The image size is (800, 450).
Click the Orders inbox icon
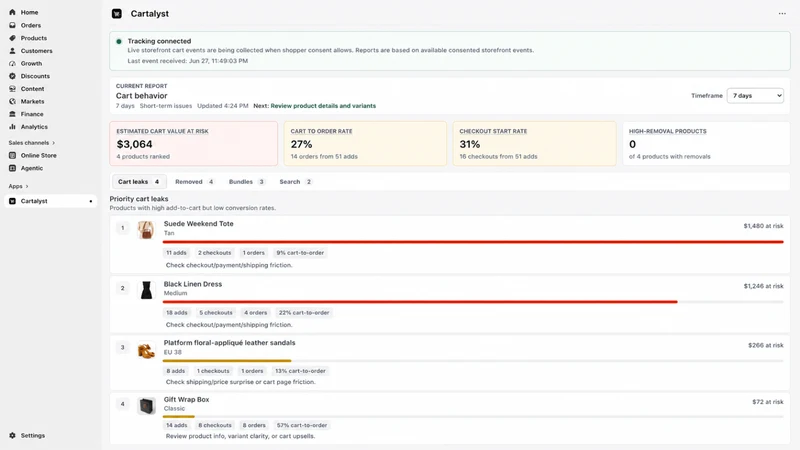click(x=12, y=25)
